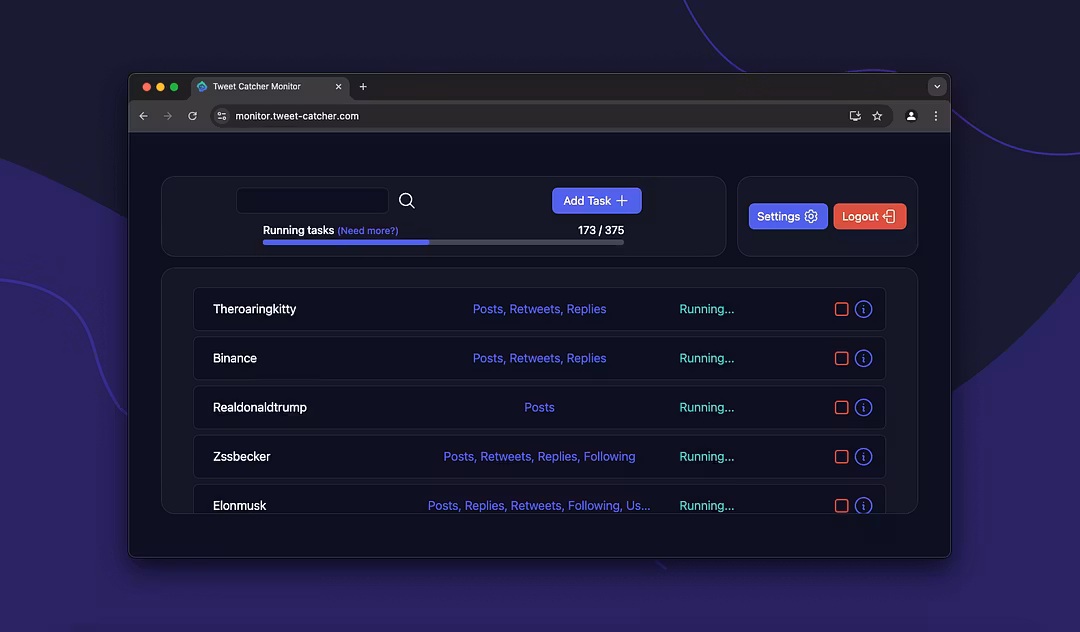Stop the Realdonaldtrump task
Screen dimensions: 1080x632
pos(841,408)
